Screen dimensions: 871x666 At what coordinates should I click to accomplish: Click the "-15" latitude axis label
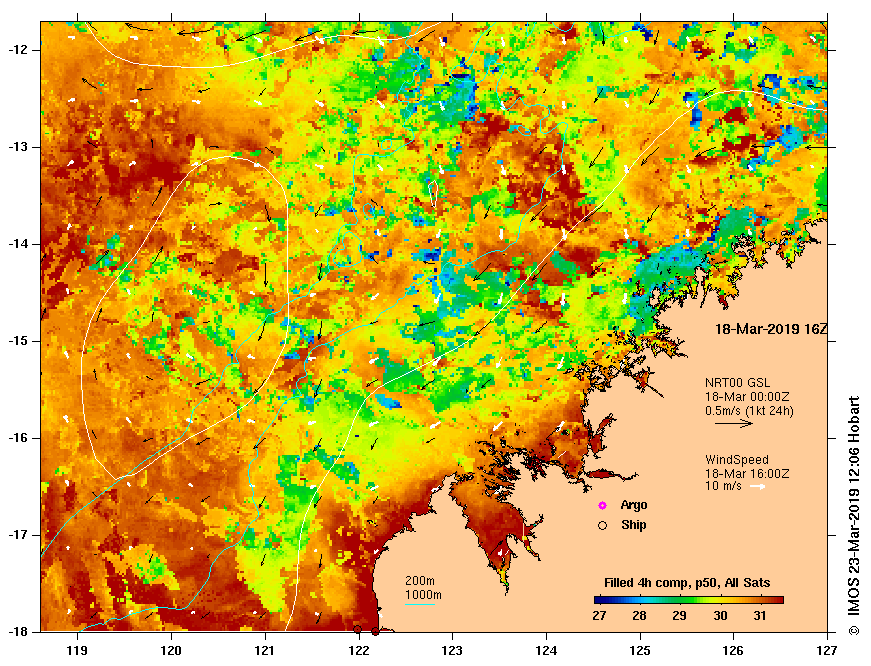18,341
